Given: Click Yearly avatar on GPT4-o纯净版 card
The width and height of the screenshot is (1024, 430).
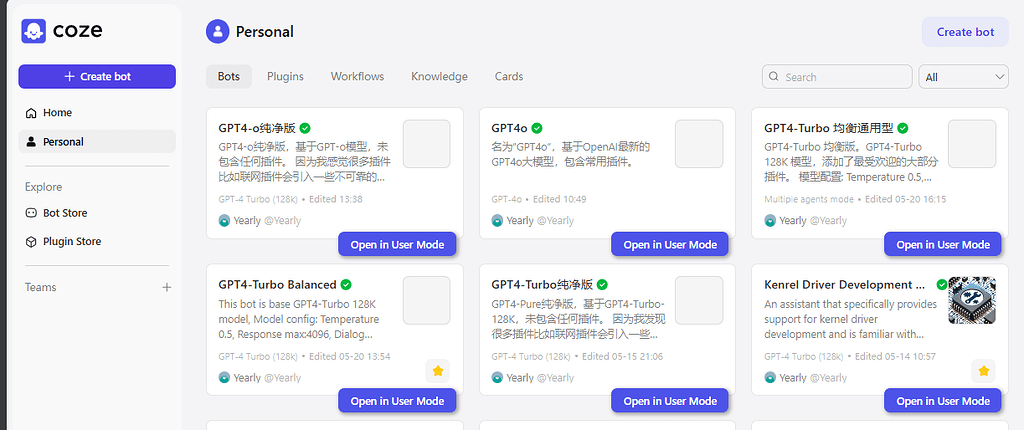Looking at the screenshot, I should pos(225,221).
